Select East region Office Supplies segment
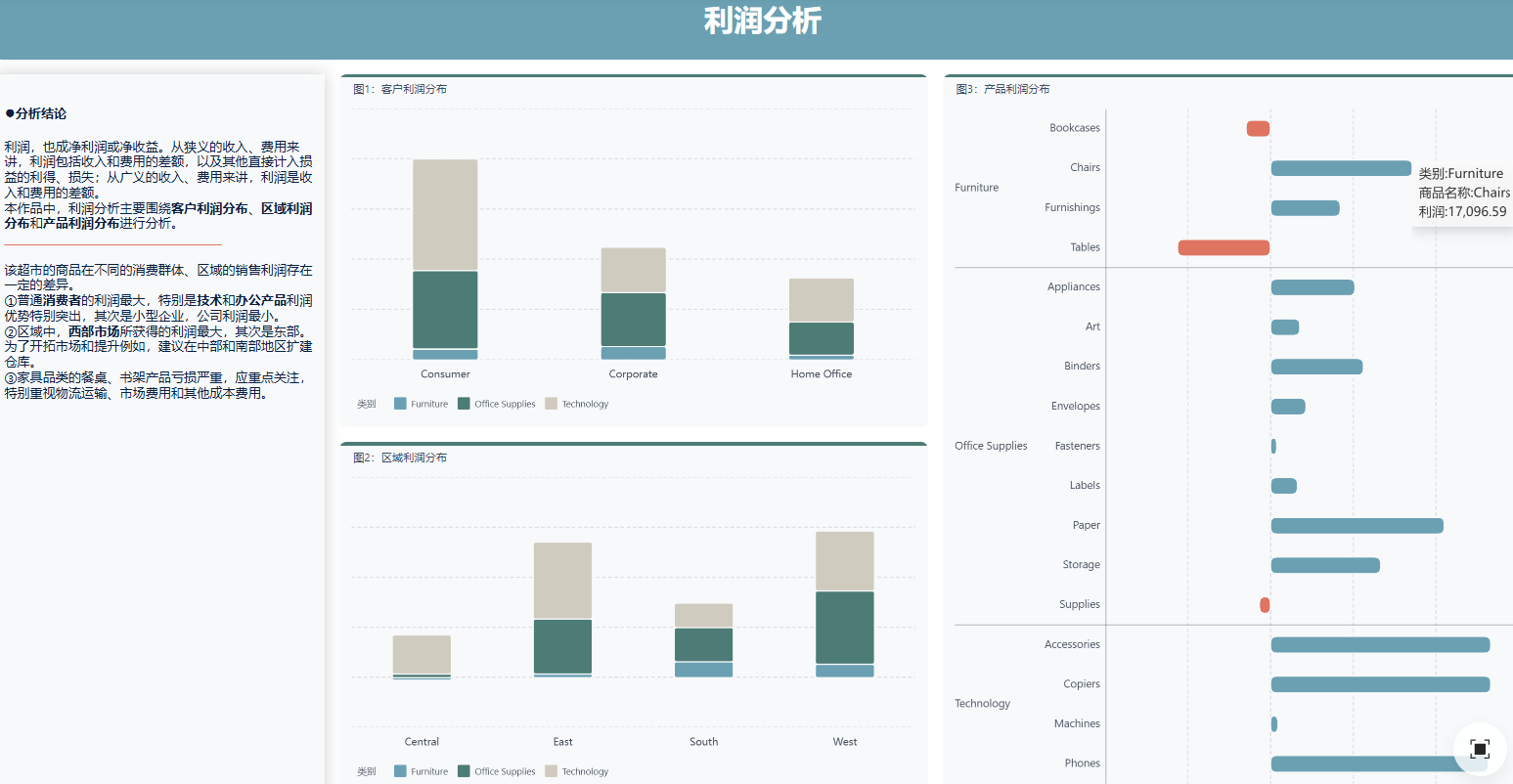1513x784 pixels. click(562, 646)
